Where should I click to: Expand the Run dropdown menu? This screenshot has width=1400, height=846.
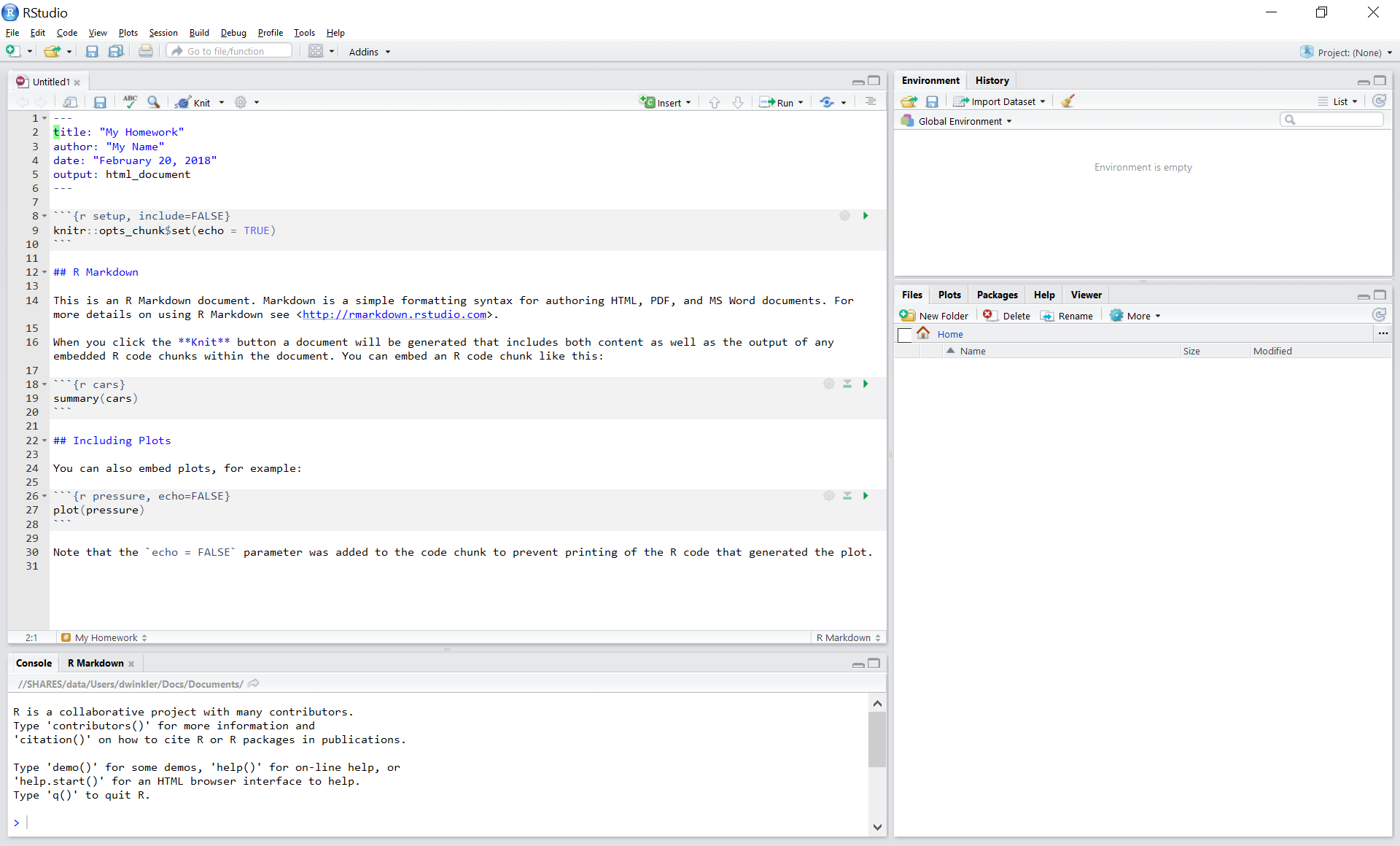pos(801,103)
